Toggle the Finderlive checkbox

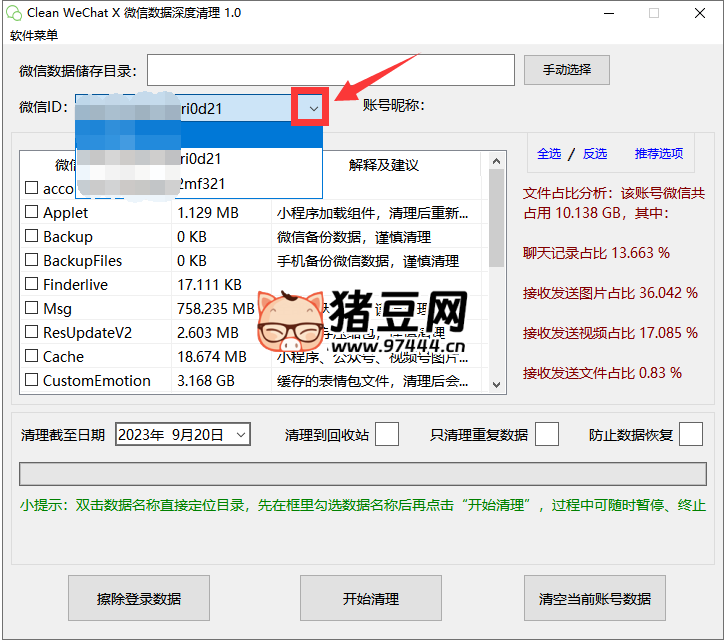[31, 284]
